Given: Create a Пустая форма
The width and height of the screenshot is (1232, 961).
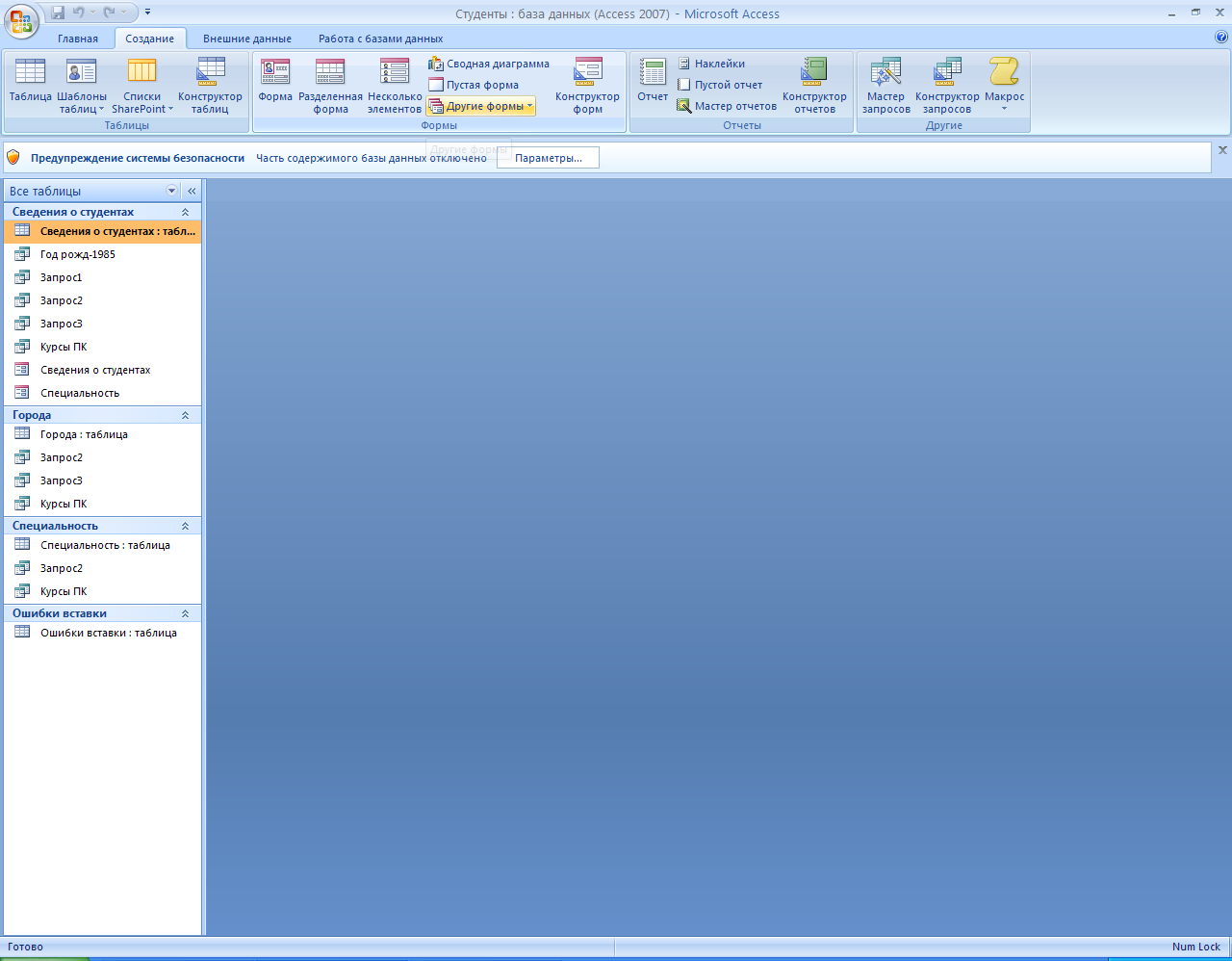Looking at the screenshot, I should click(x=474, y=85).
